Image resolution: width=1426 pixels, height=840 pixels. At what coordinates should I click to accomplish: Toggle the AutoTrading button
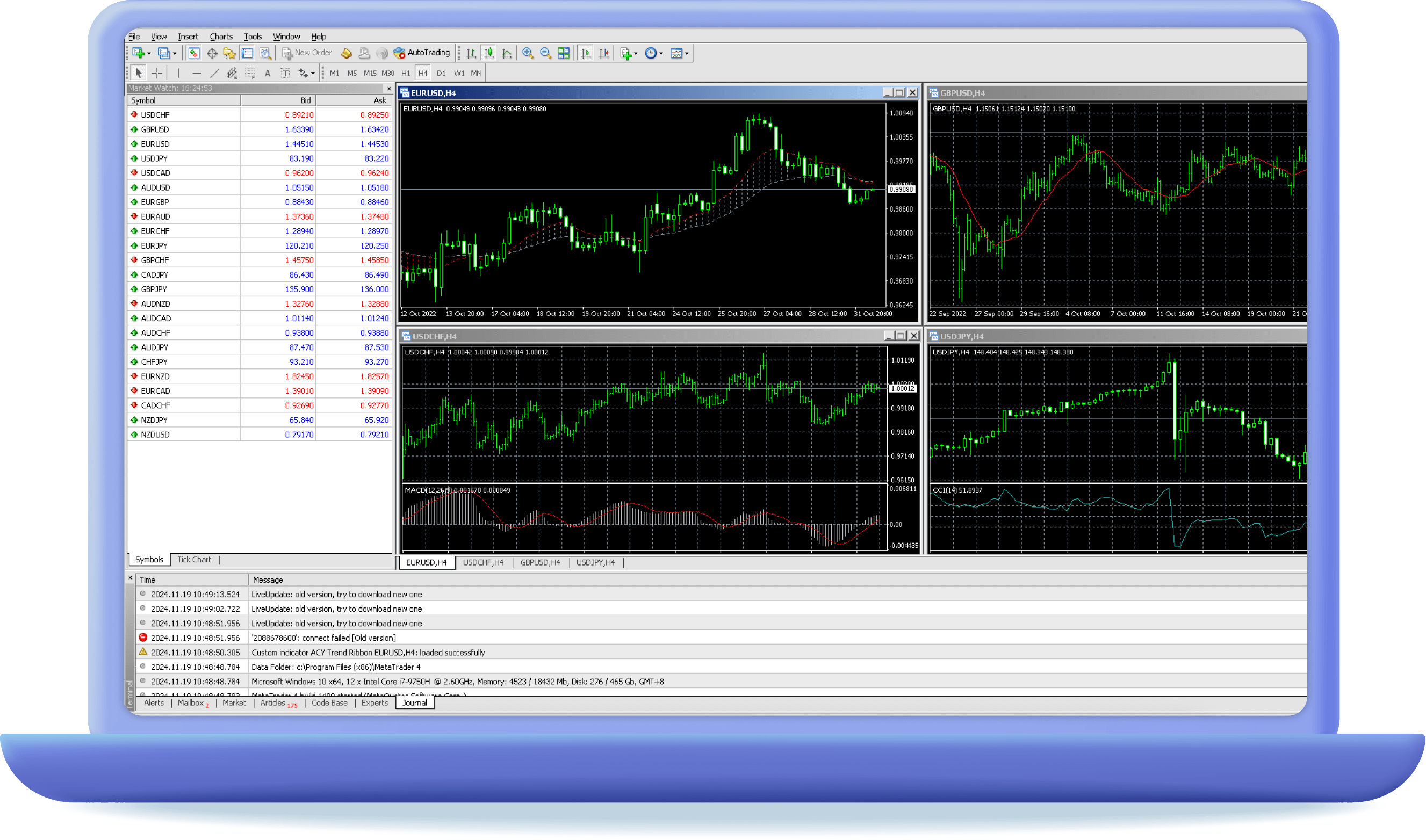(422, 53)
